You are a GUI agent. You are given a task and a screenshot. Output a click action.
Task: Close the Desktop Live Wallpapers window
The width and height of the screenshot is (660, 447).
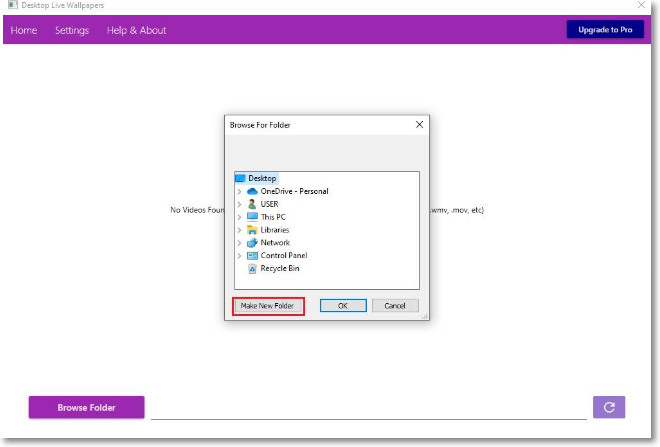click(641, 5)
